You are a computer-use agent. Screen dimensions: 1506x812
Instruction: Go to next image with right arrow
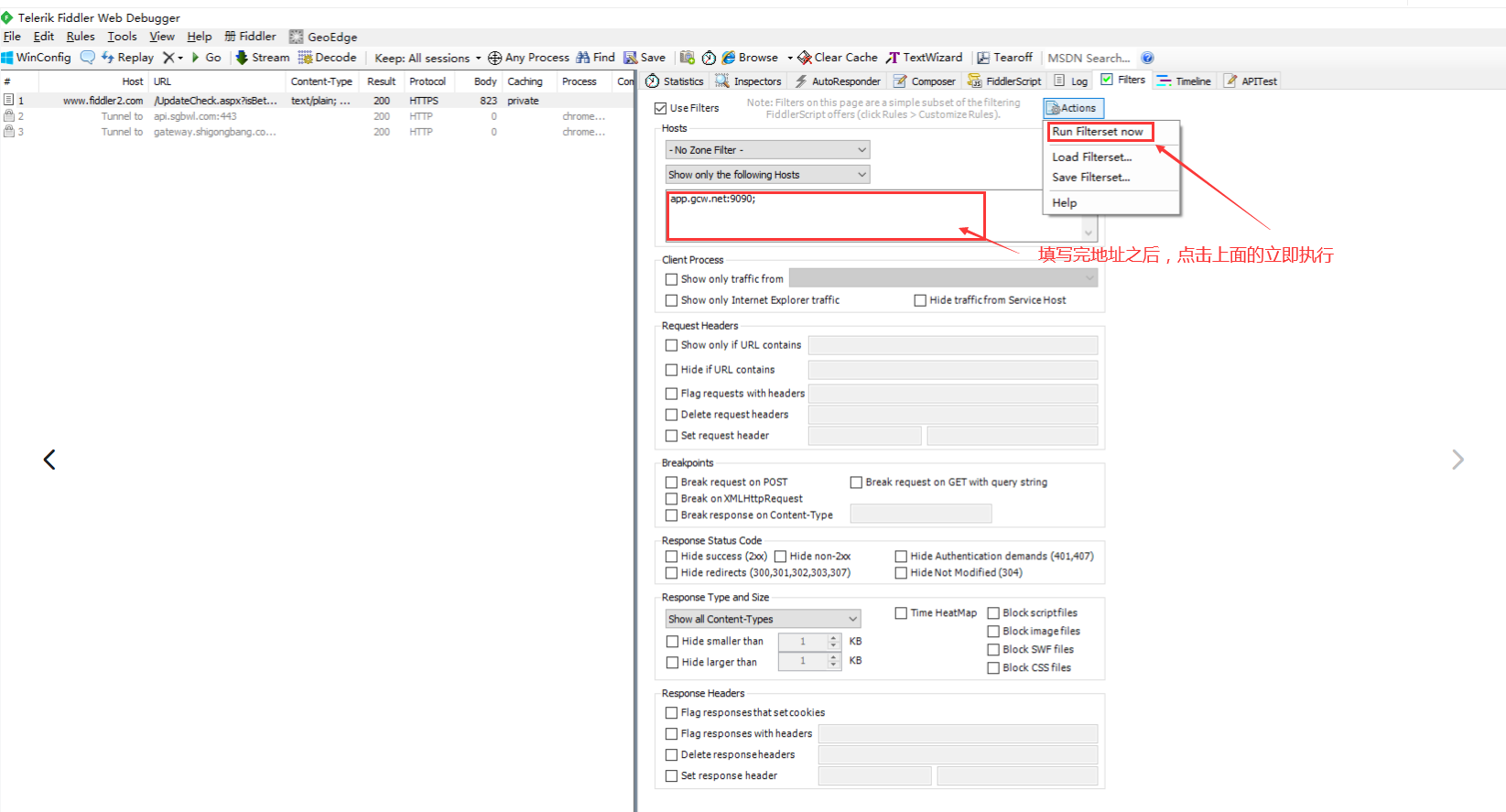point(1457,460)
